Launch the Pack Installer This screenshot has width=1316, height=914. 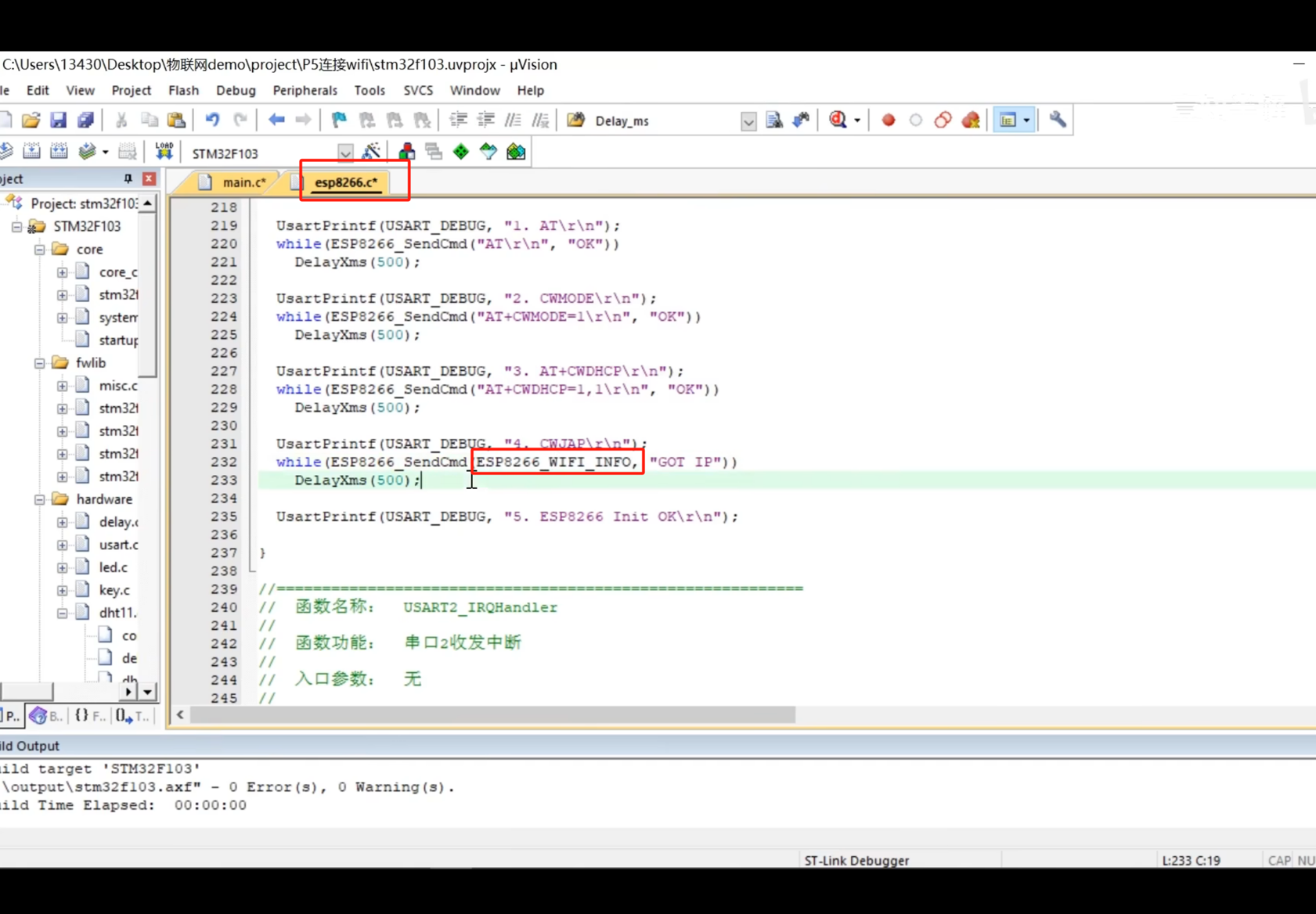(x=516, y=152)
